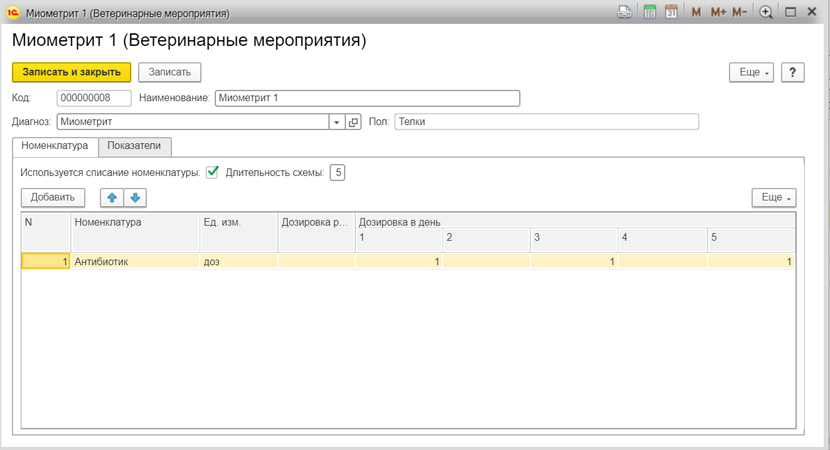Click the M memory button

(x=696, y=12)
